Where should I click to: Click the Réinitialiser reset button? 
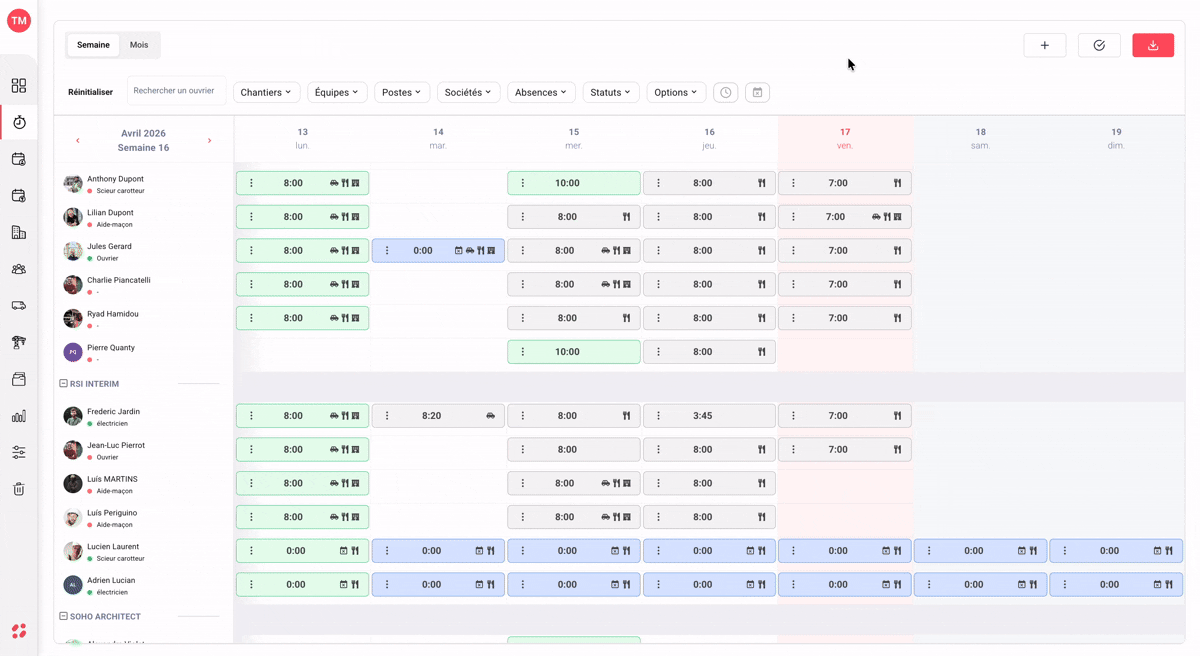point(90,92)
